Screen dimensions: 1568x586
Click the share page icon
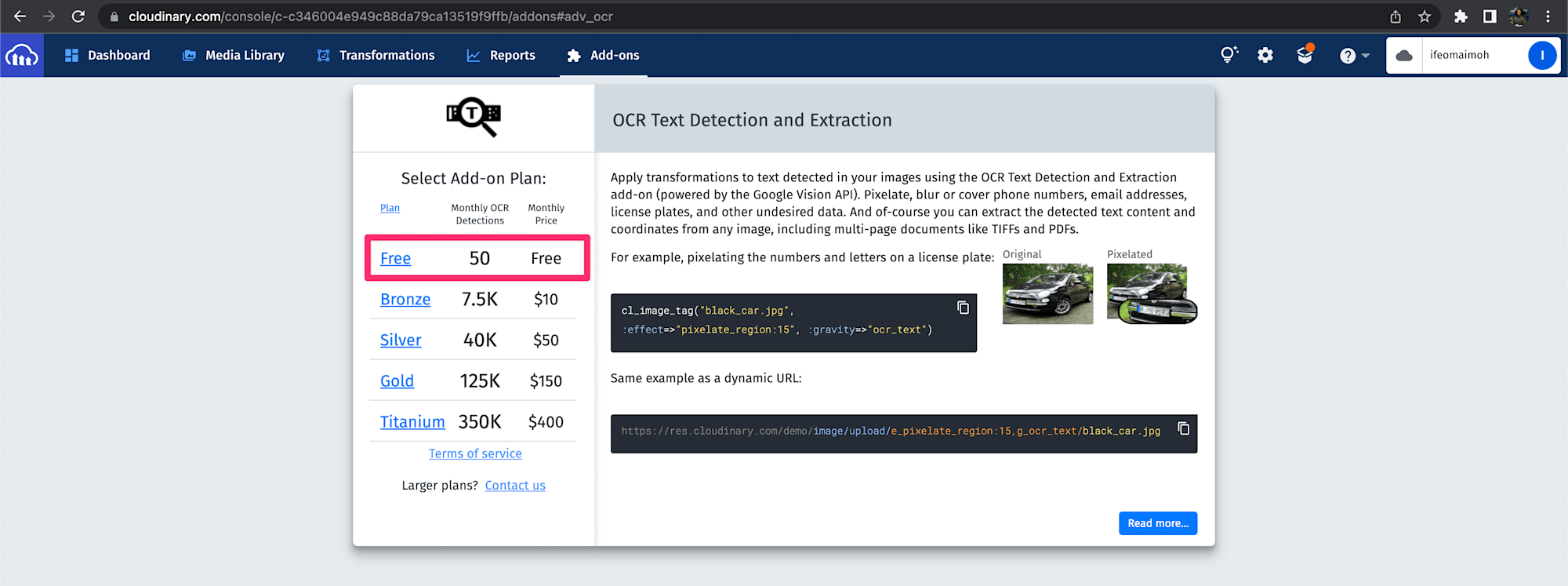[1396, 16]
